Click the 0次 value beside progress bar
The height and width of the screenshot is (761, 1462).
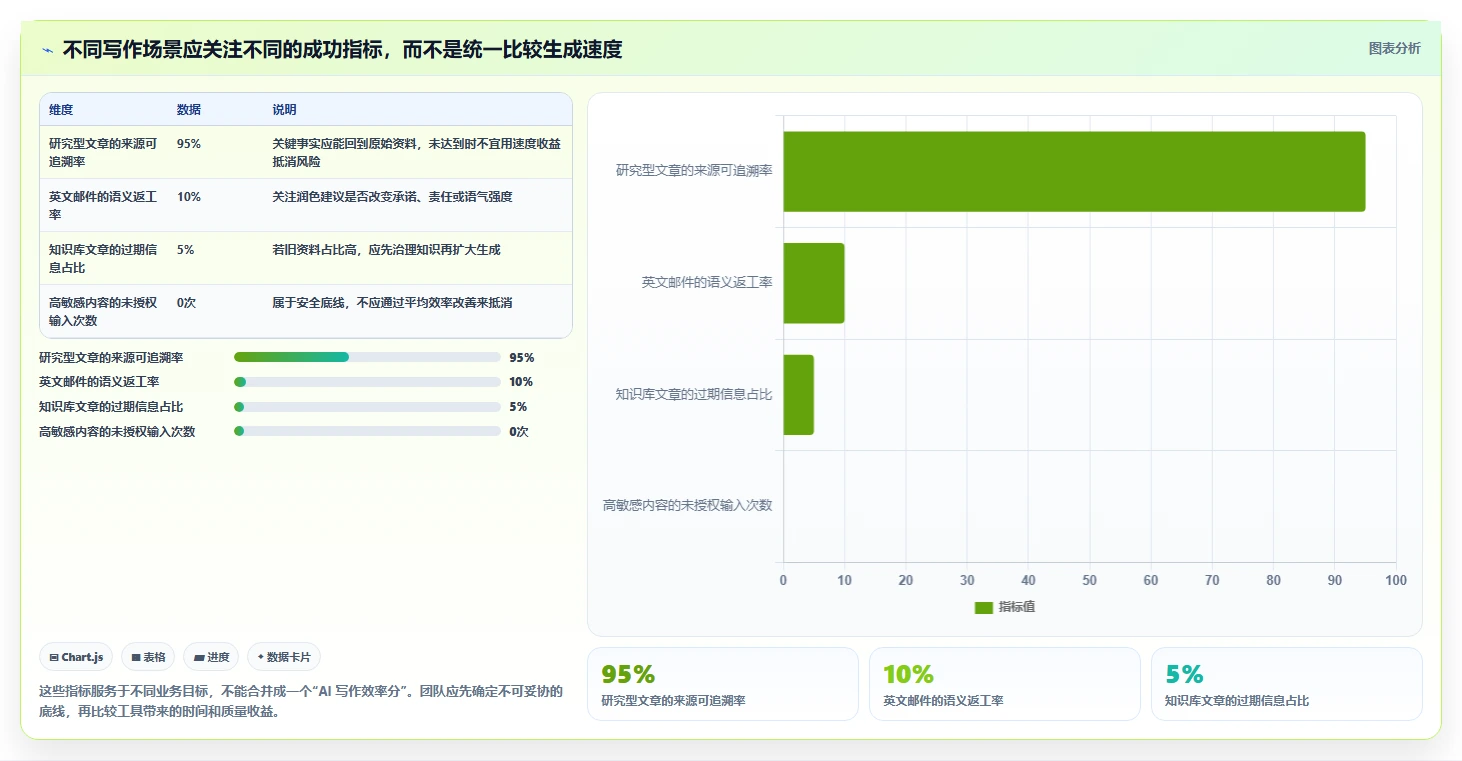pyautogui.click(x=519, y=432)
